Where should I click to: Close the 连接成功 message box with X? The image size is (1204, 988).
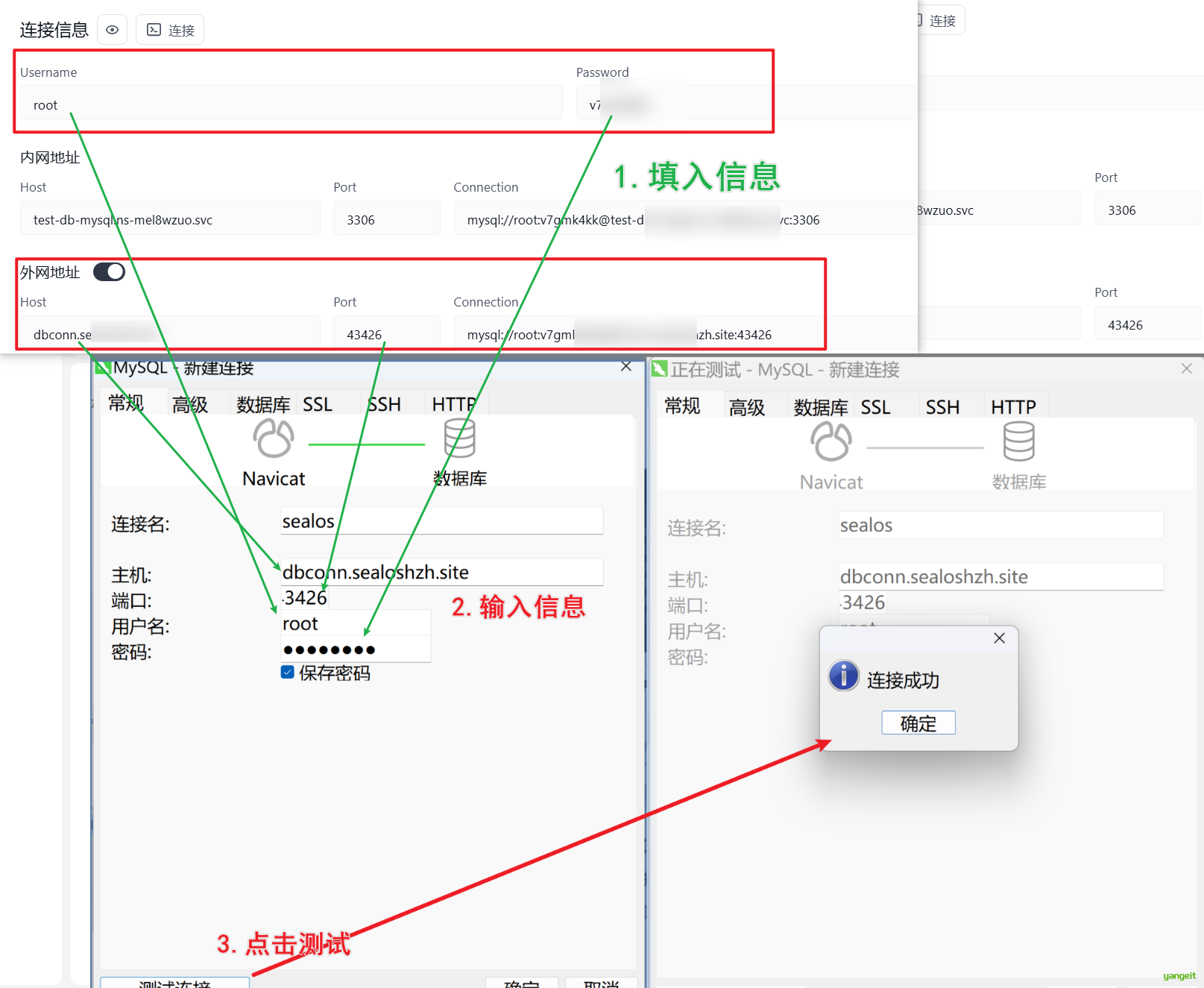pos(1000,638)
